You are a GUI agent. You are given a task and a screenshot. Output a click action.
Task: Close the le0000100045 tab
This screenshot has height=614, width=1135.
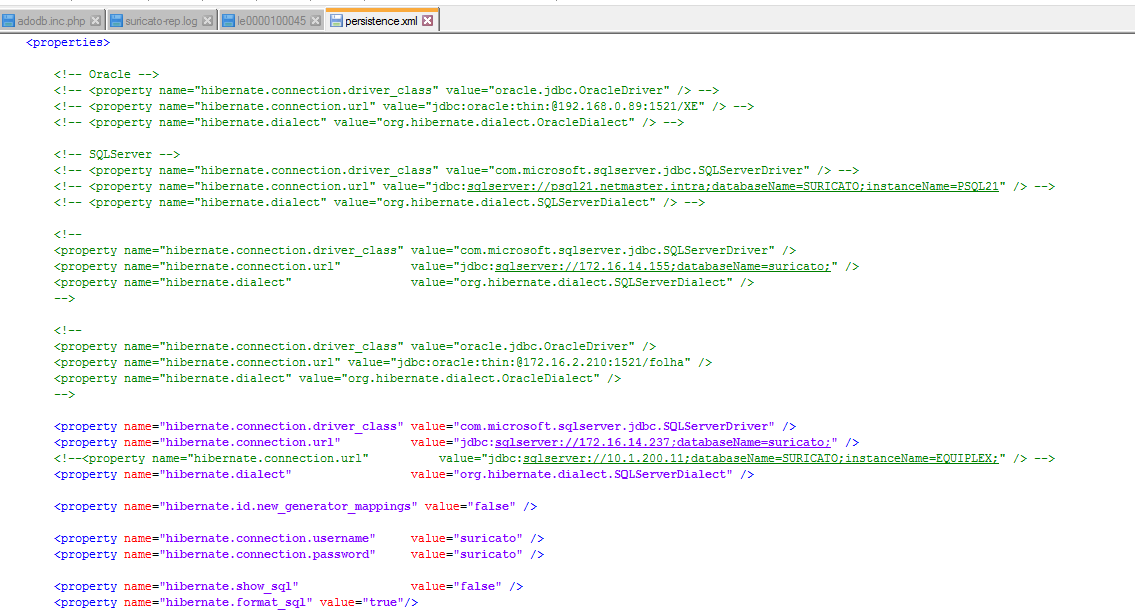click(315, 21)
